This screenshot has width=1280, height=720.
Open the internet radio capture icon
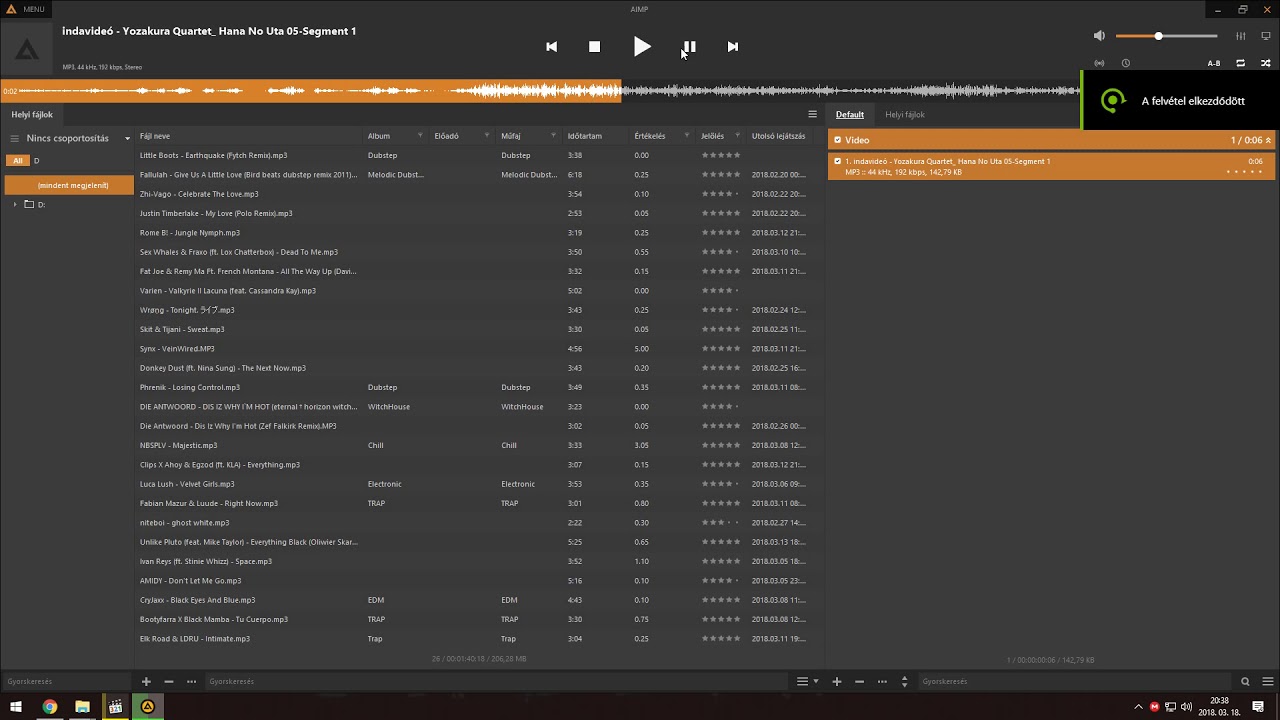point(1099,63)
